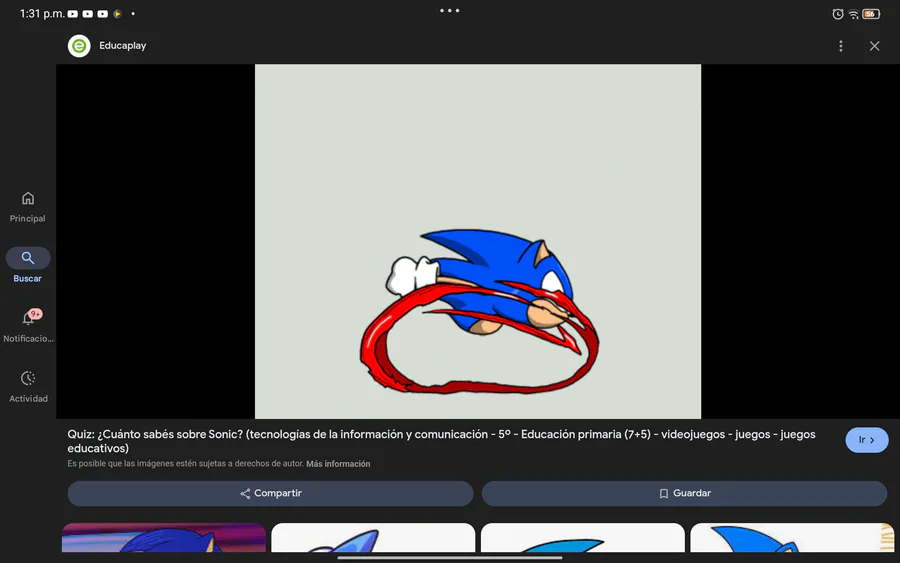Viewport: 900px width, 563px height.
Task: Tap the 1:31 p.m. clock
Action: [x=42, y=14]
